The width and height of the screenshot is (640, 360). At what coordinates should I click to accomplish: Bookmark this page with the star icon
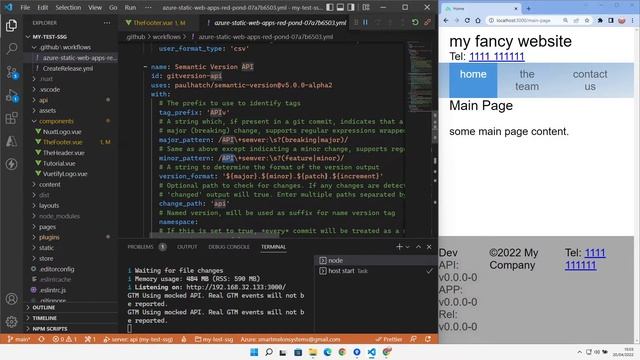coord(587,20)
